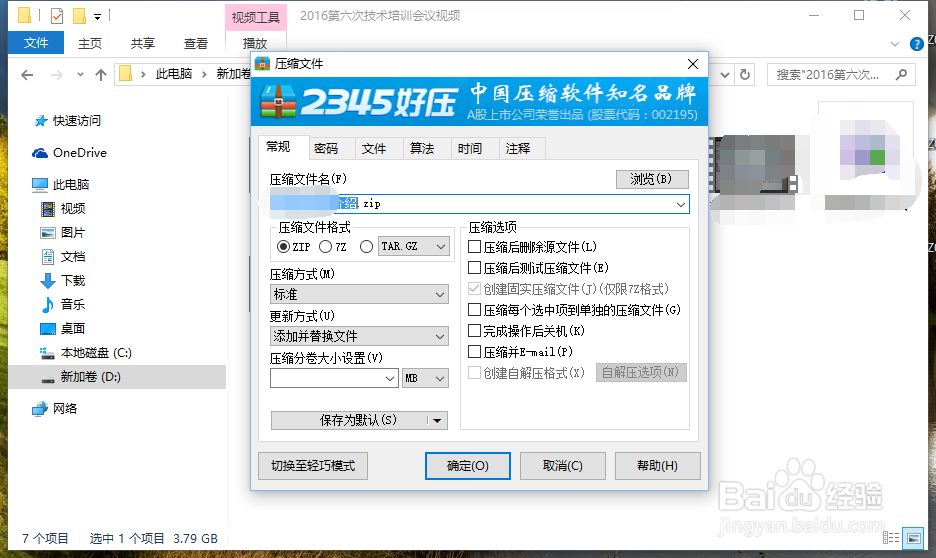
Task: Open 图片 folder icon in sidebar
Action: click(x=48, y=233)
